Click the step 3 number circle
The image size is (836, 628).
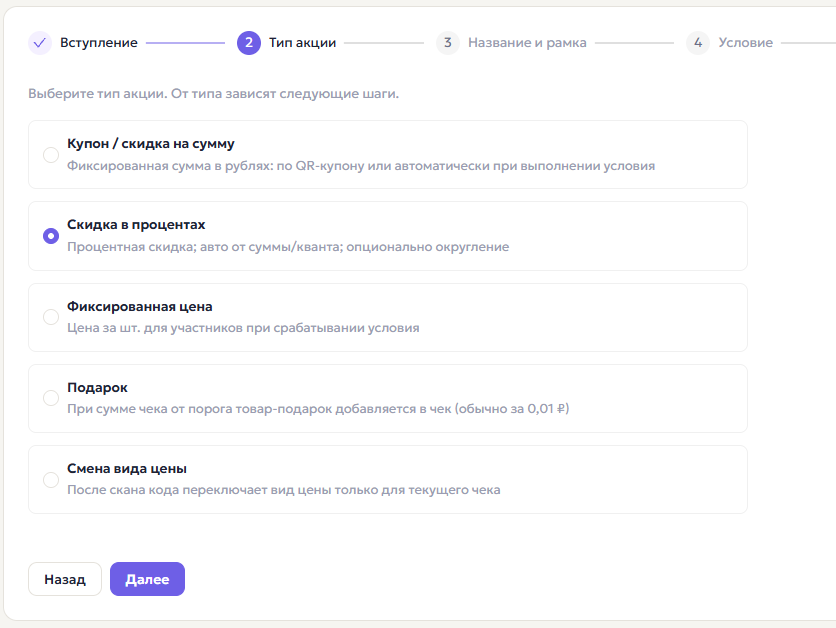point(448,43)
